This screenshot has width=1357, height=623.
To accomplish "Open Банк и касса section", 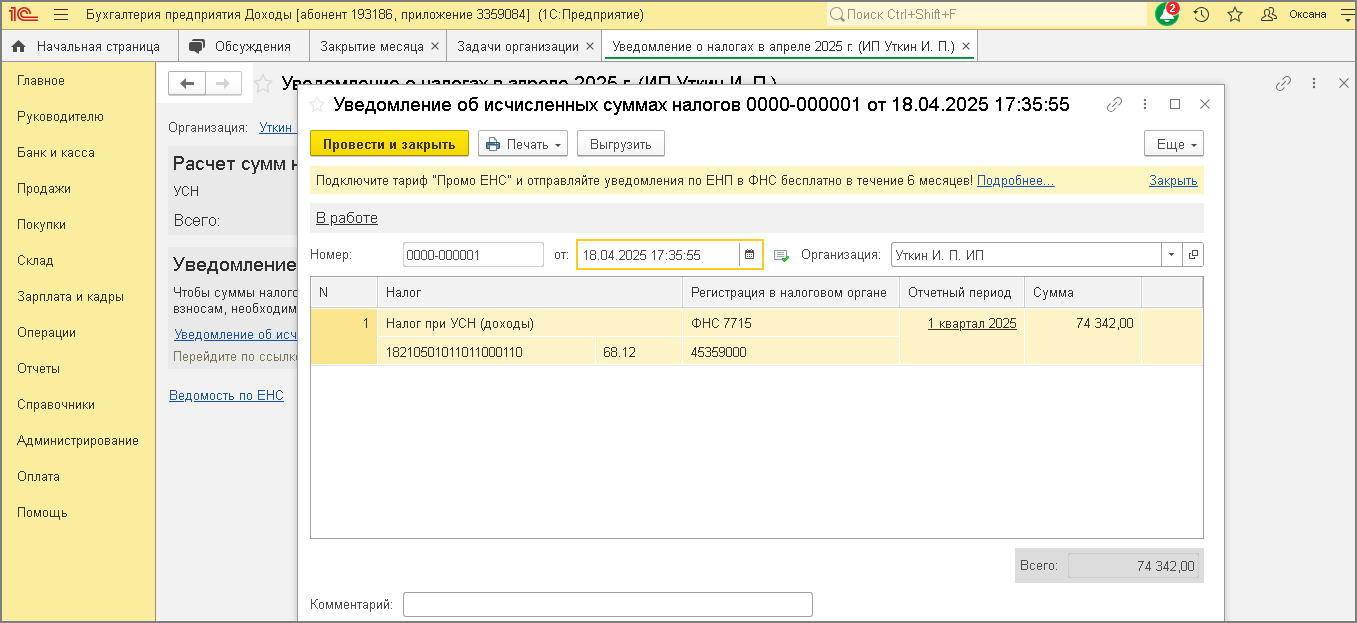I will click(56, 153).
